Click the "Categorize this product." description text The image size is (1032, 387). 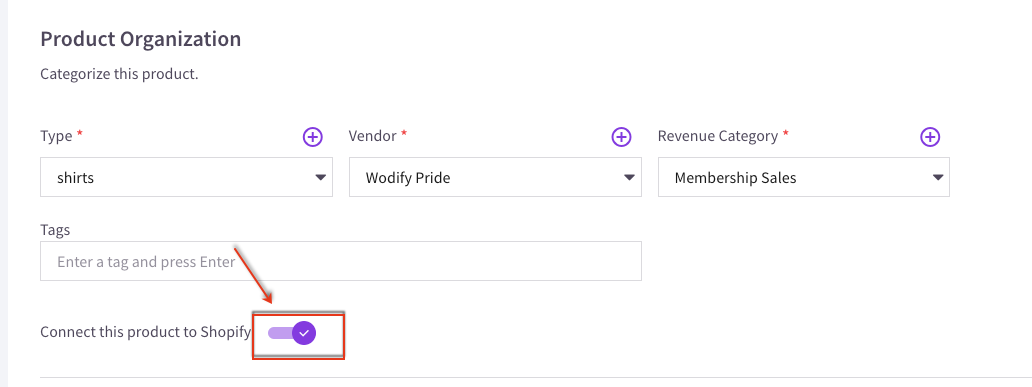pos(119,74)
